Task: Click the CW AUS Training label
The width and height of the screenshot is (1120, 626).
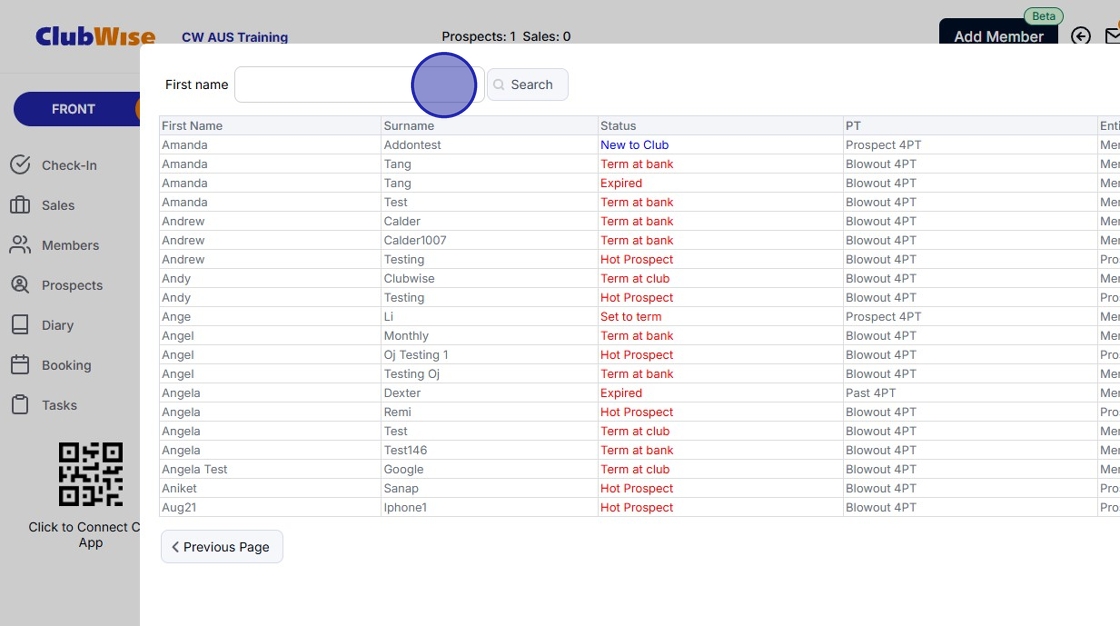Action: (x=234, y=37)
